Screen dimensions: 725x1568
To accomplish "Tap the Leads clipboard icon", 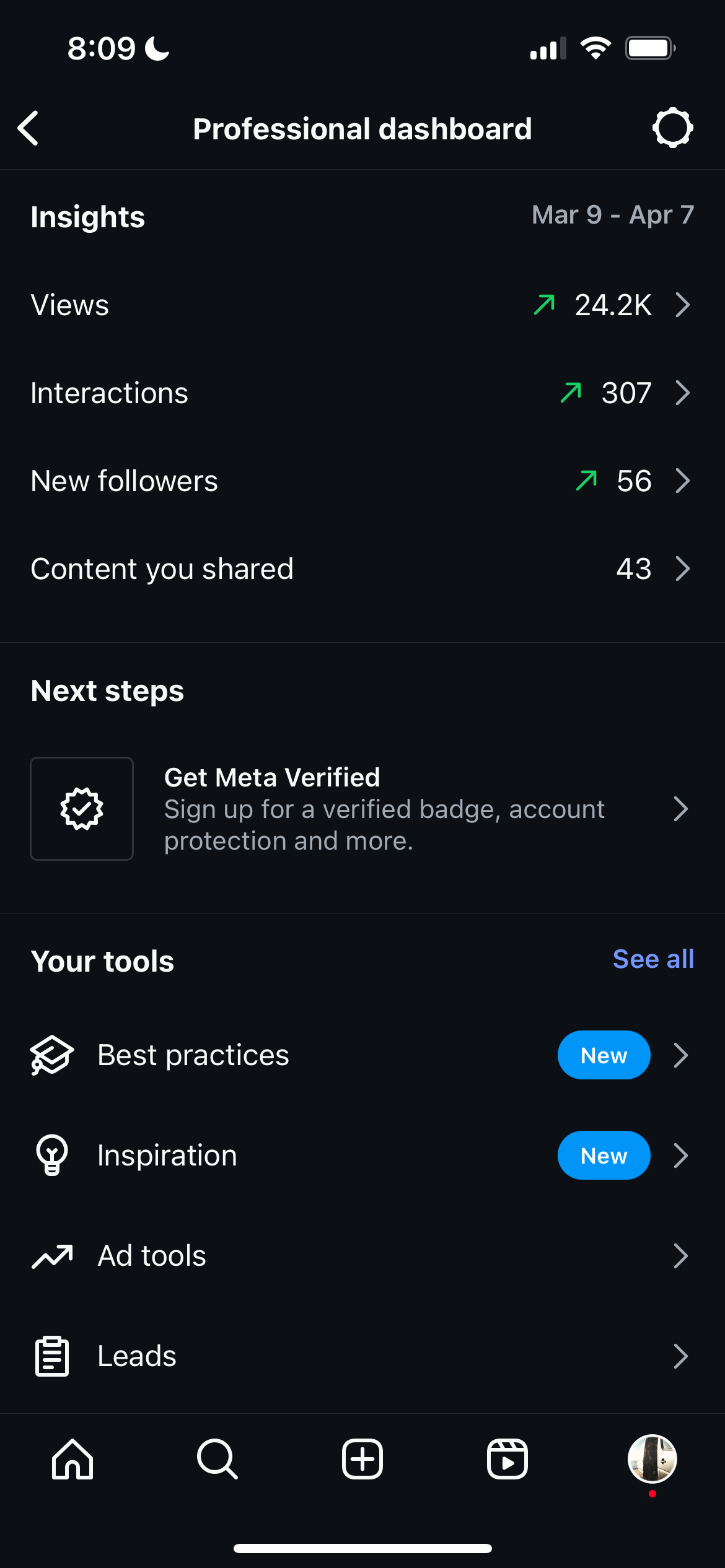I will pyautogui.click(x=52, y=1356).
